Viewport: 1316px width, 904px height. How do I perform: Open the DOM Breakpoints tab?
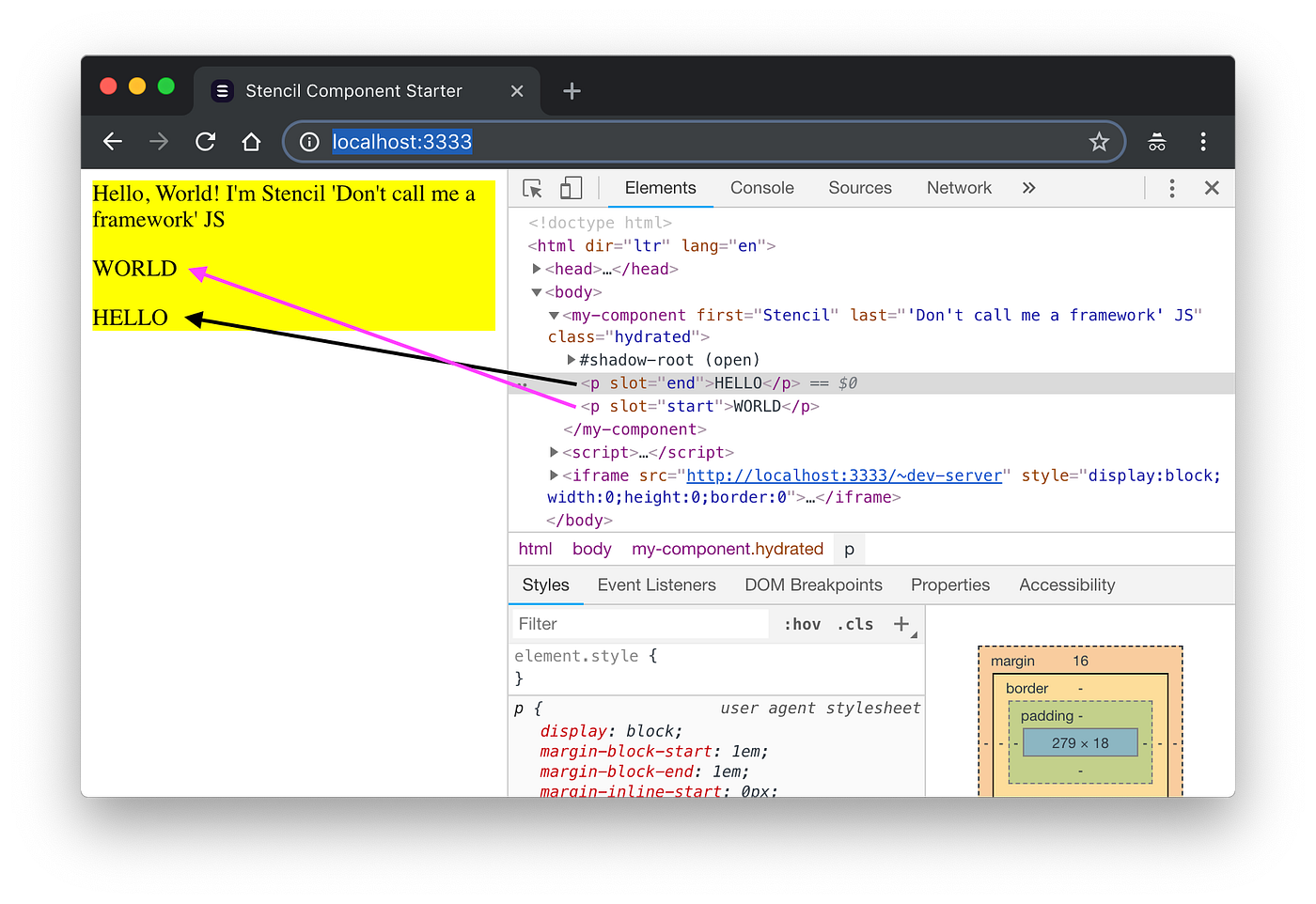tap(814, 585)
